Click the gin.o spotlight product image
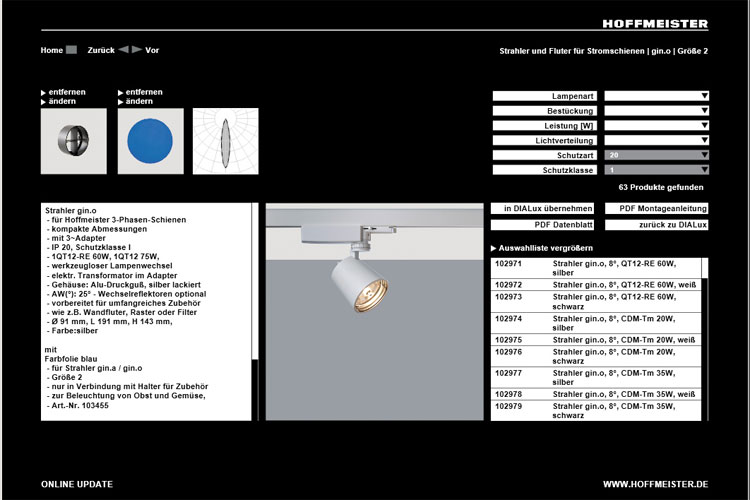The height and width of the screenshot is (500, 750). pyautogui.click(x=375, y=312)
